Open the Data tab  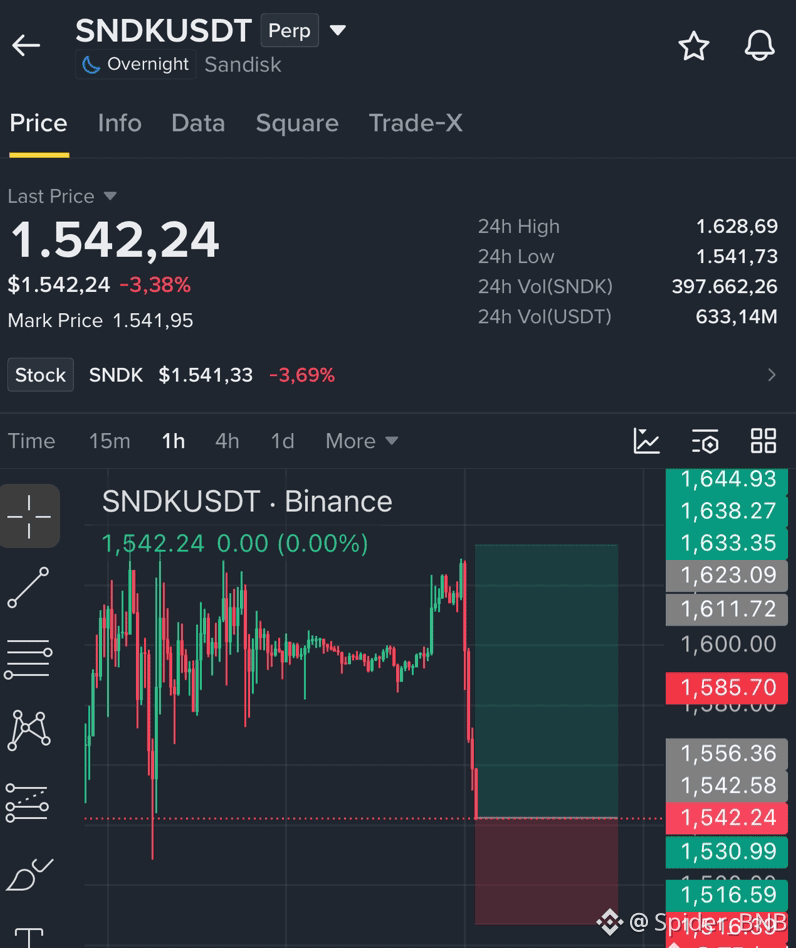click(x=198, y=123)
